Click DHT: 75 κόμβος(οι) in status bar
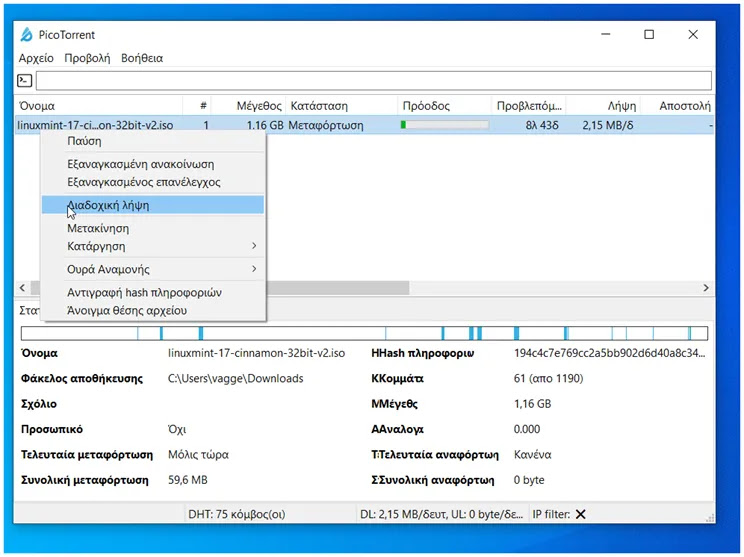744x557 pixels. click(x=237, y=514)
